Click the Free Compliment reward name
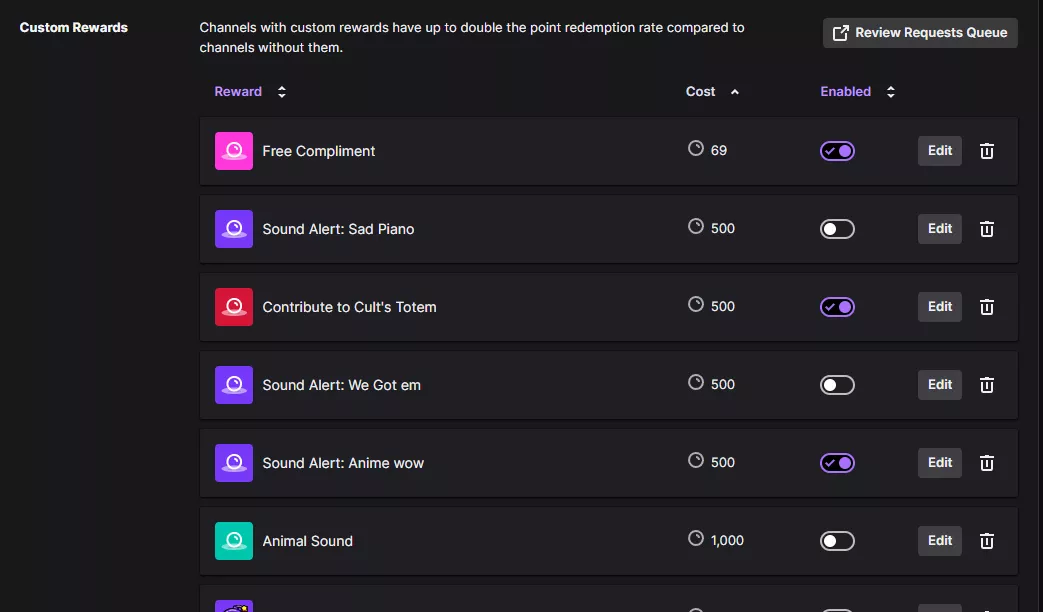The height and width of the screenshot is (612, 1043). pos(319,151)
